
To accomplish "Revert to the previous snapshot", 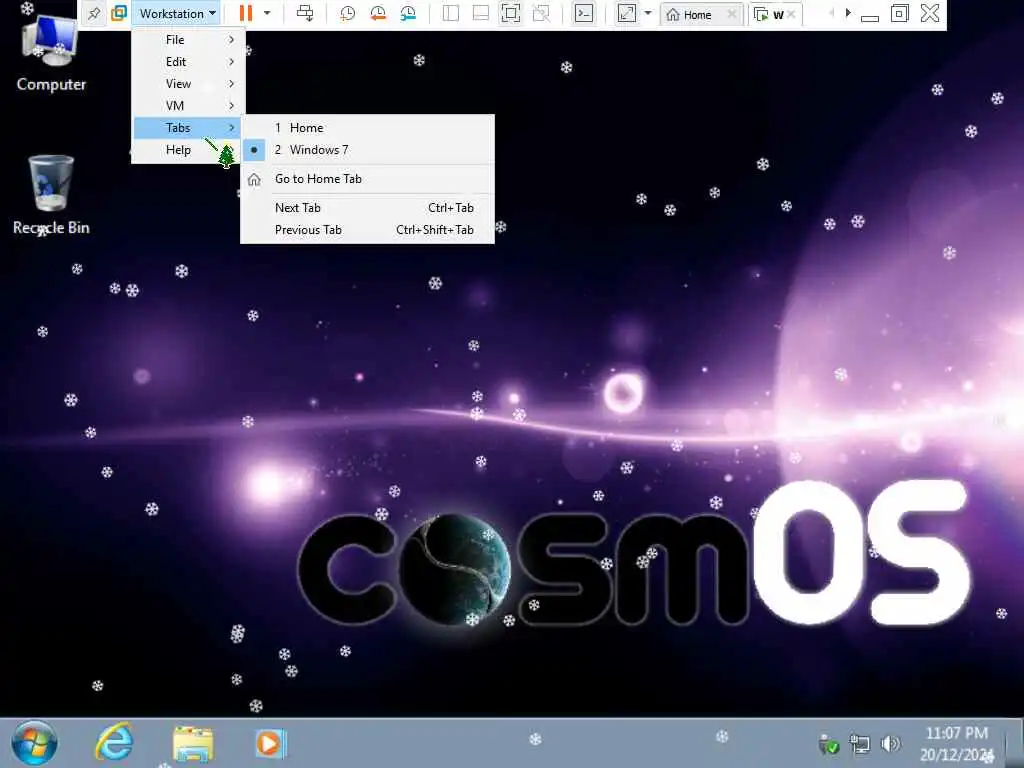I will tap(377, 13).
